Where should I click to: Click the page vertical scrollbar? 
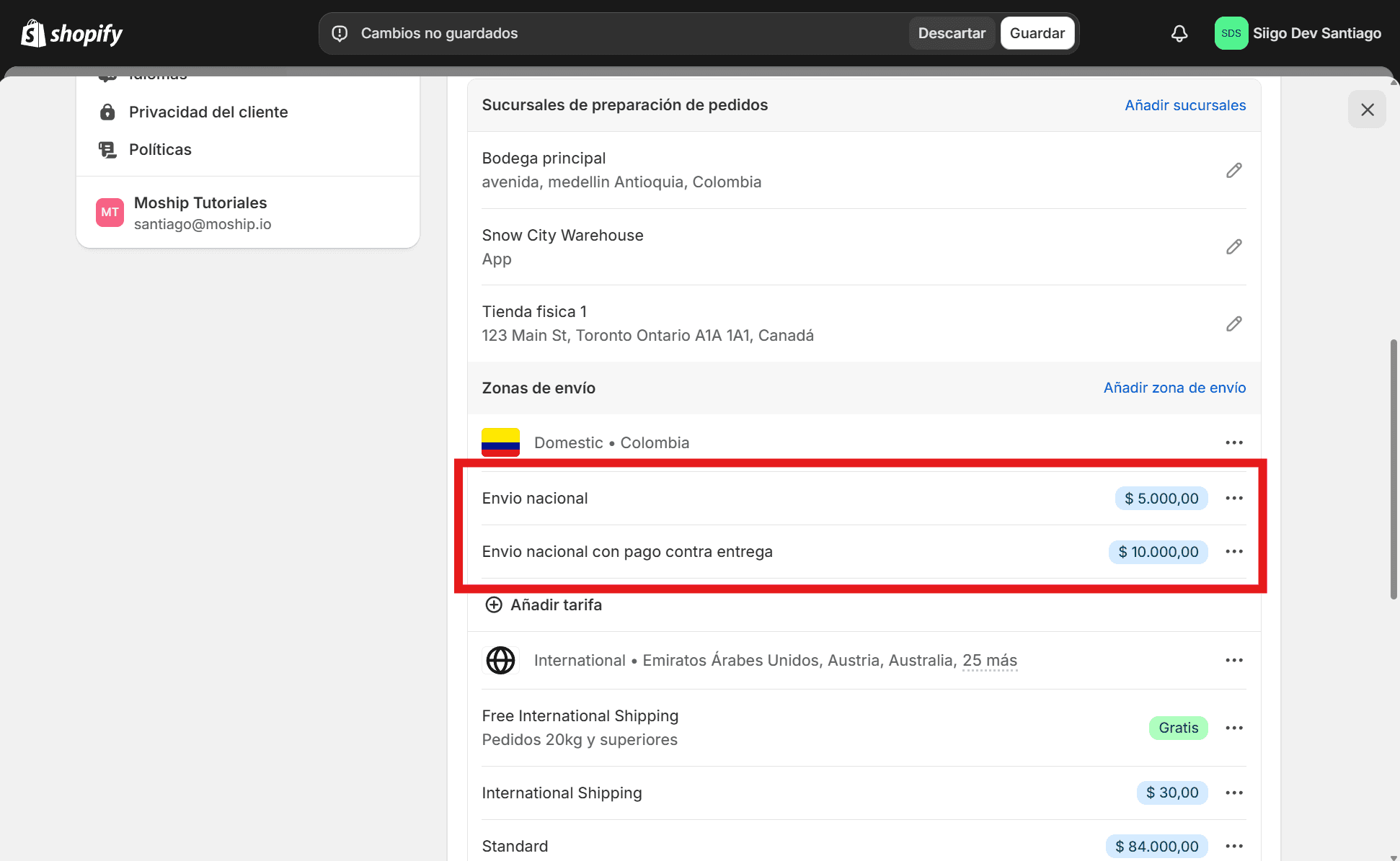click(x=1394, y=469)
